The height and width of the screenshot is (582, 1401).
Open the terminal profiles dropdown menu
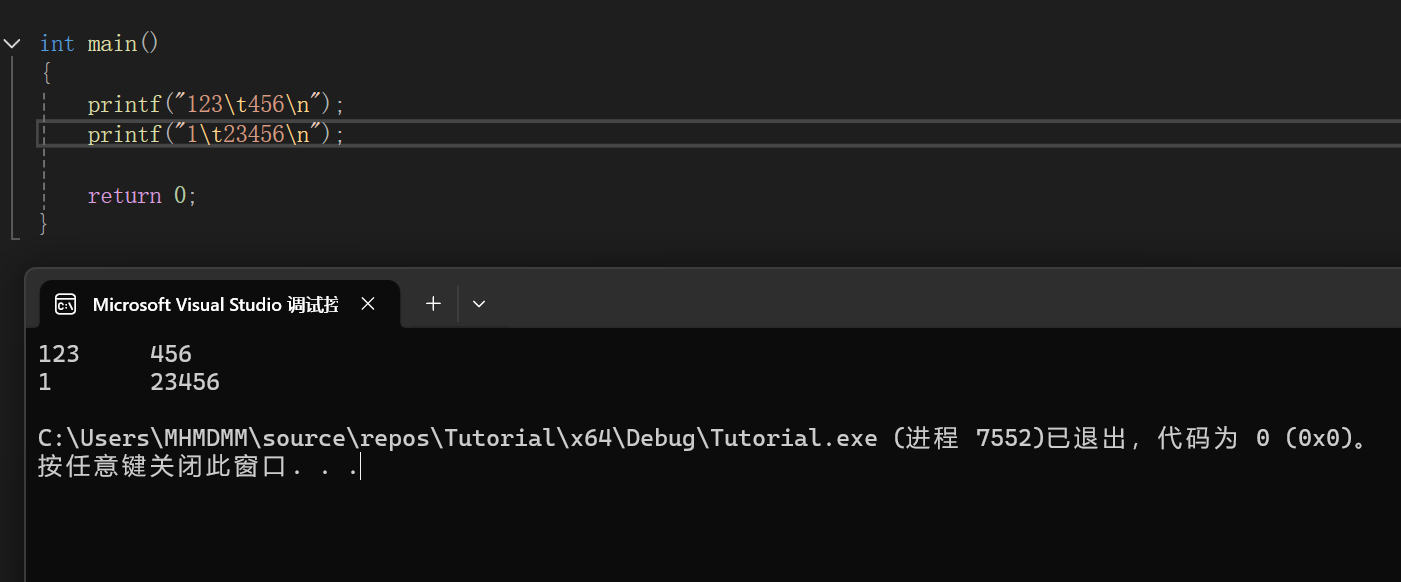point(479,304)
